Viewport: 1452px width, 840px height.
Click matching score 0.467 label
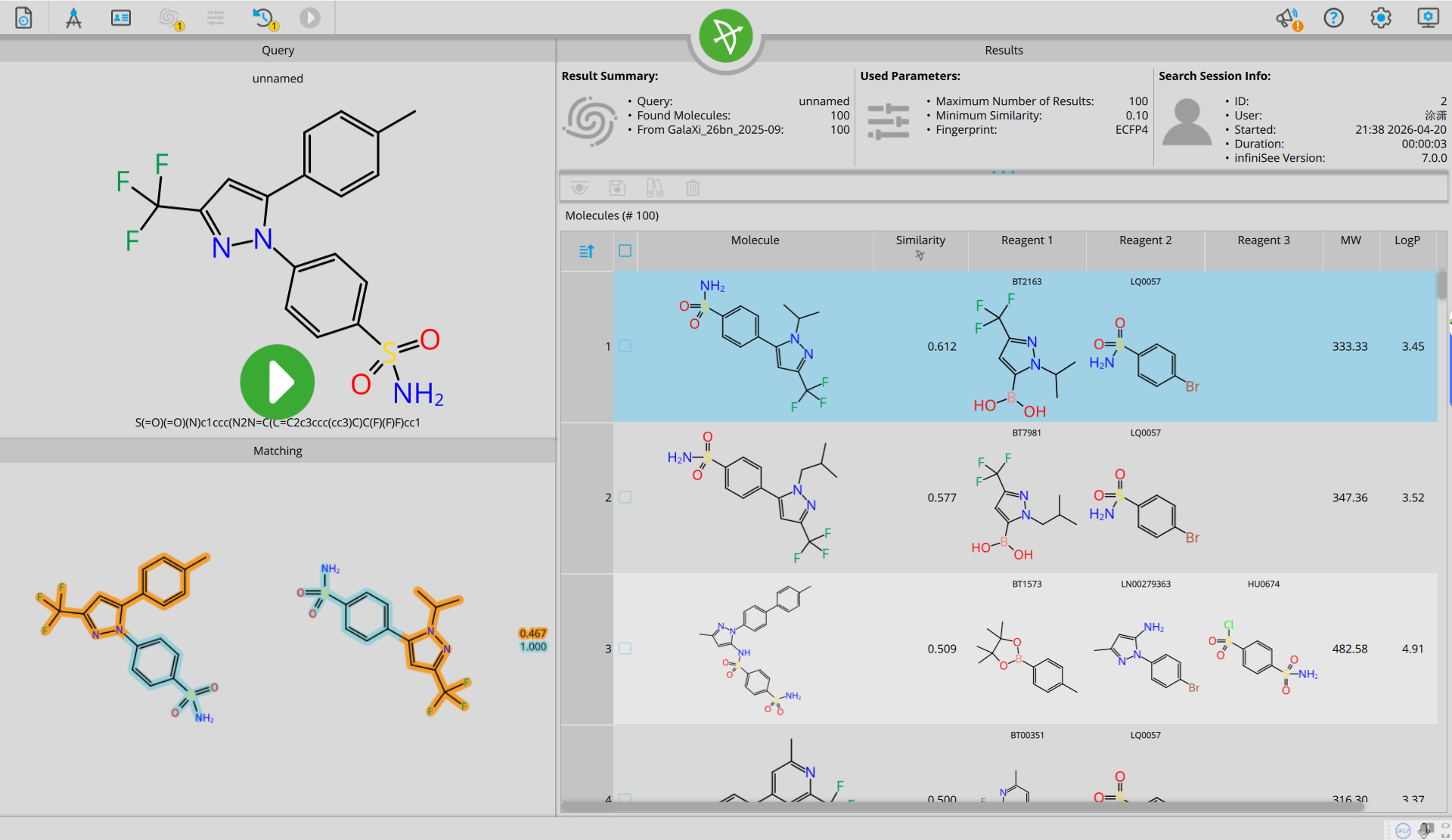point(533,634)
